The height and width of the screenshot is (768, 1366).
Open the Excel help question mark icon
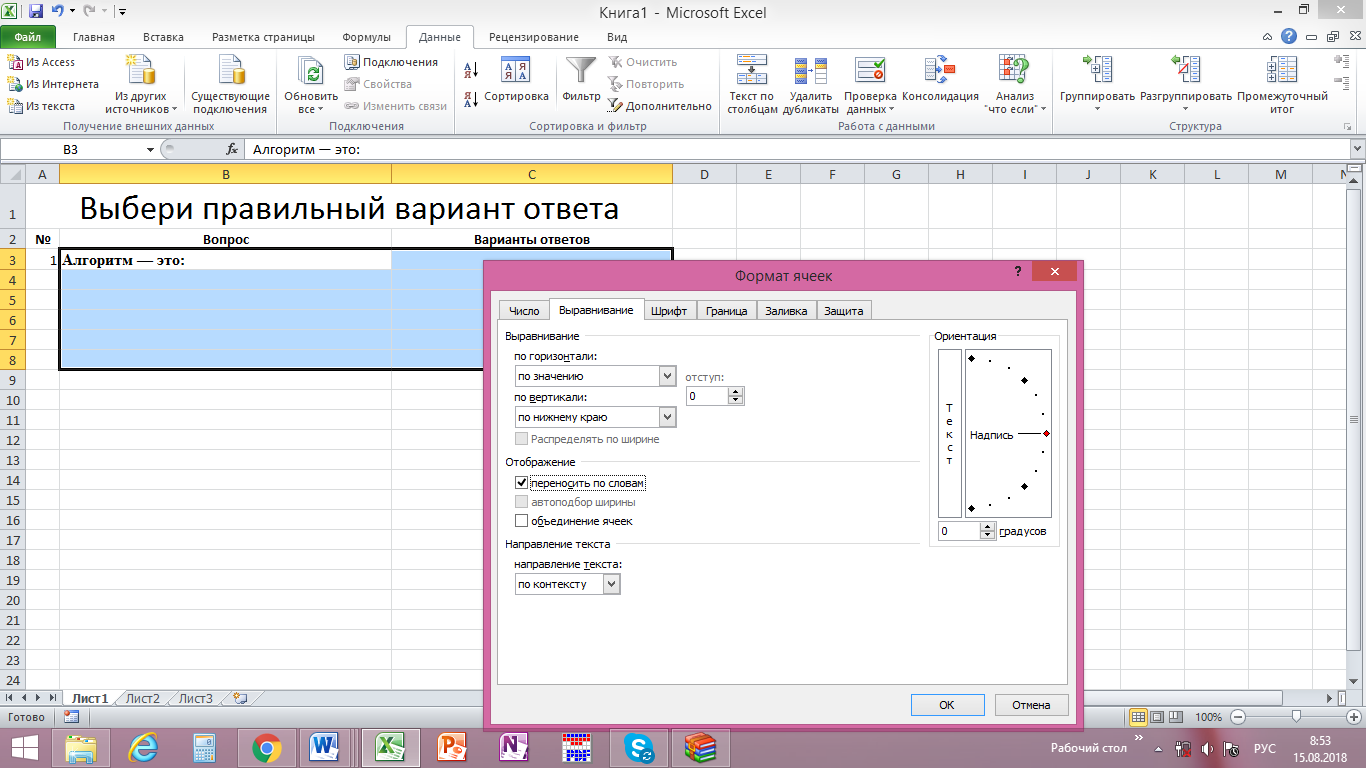coord(1290,37)
